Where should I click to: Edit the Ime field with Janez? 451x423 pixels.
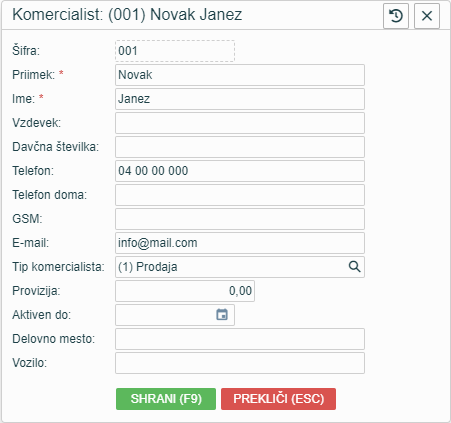coord(240,99)
